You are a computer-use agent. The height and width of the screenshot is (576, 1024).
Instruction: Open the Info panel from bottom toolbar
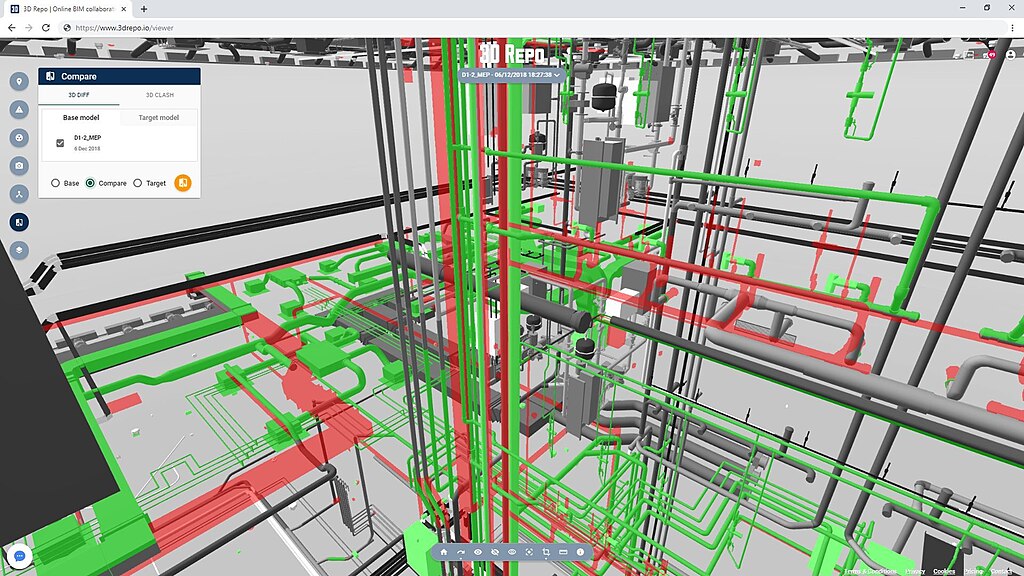click(581, 552)
